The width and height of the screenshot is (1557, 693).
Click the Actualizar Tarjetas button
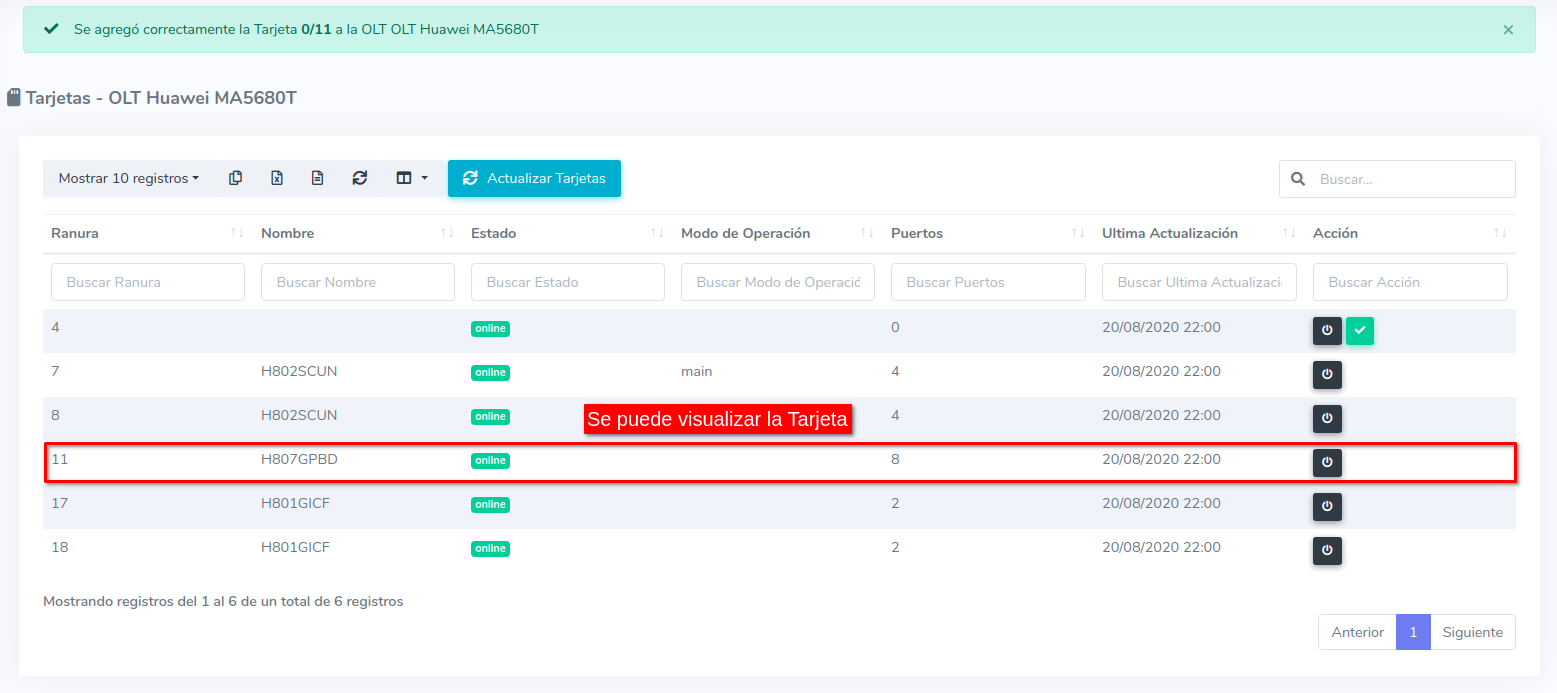[534, 178]
